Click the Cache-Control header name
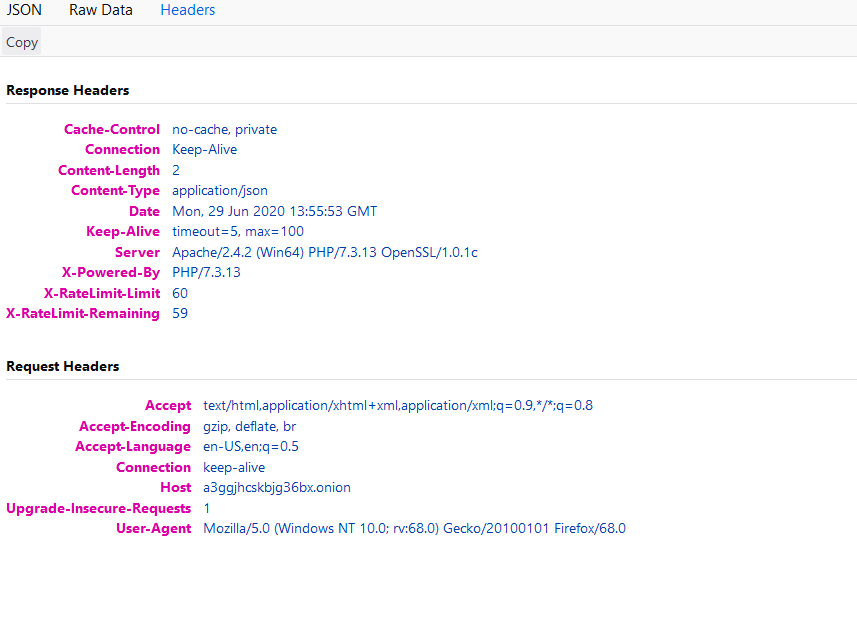The height and width of the screenshot is (621, 857). [111, 130]
